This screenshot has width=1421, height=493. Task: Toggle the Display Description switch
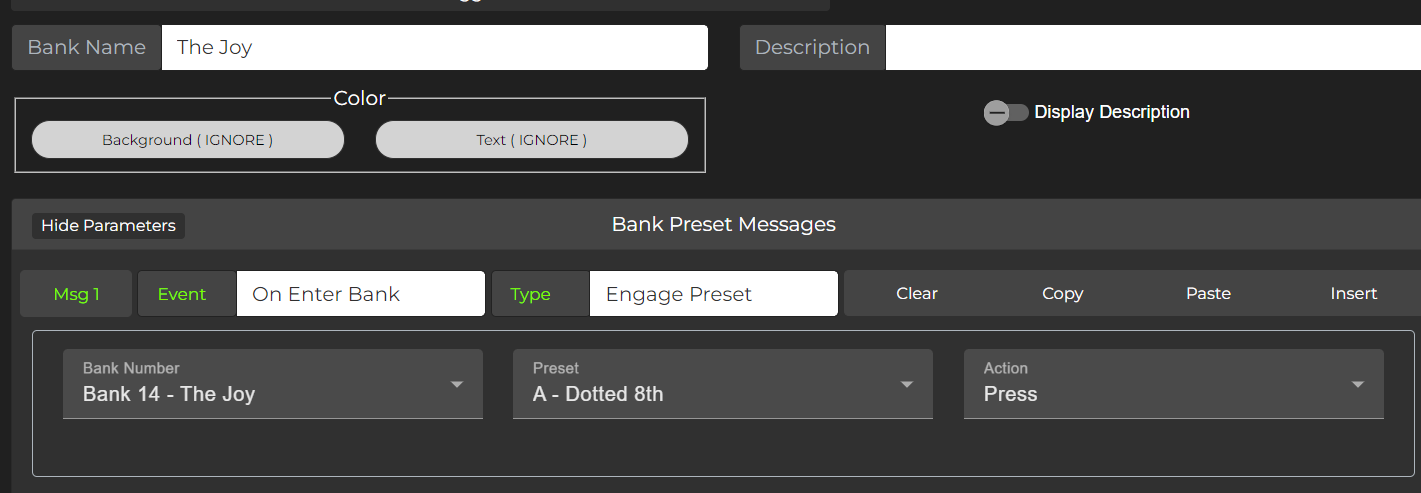coord(1006,113)
